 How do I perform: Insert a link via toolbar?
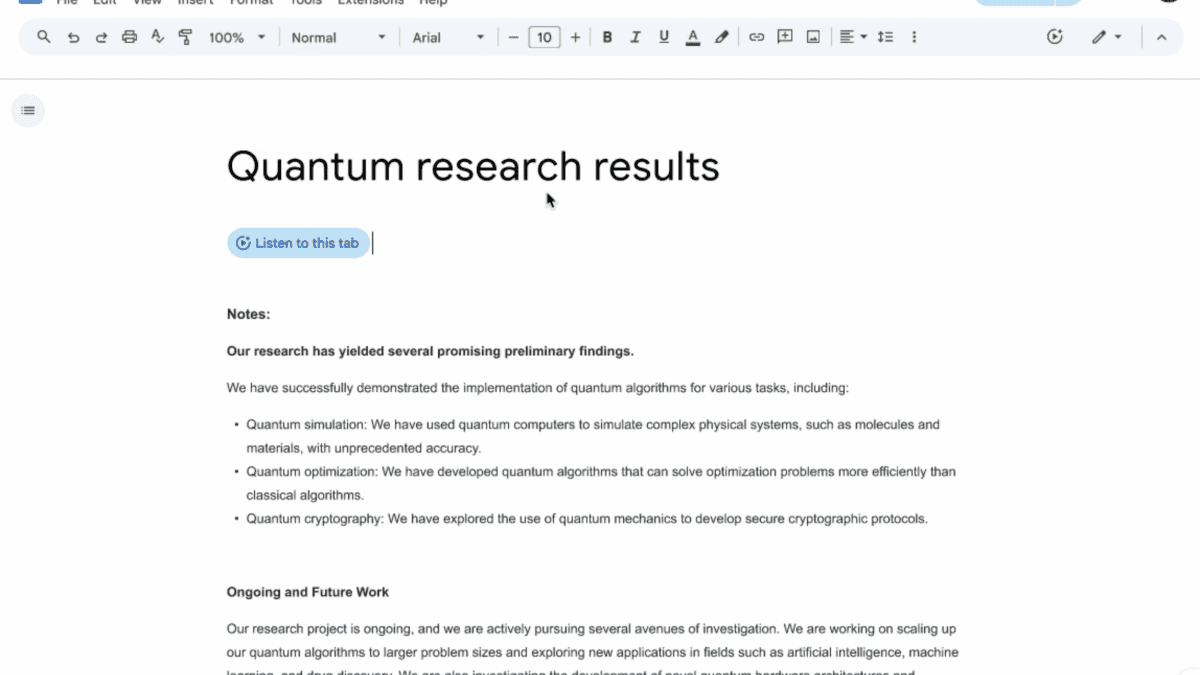pos(757,37)
